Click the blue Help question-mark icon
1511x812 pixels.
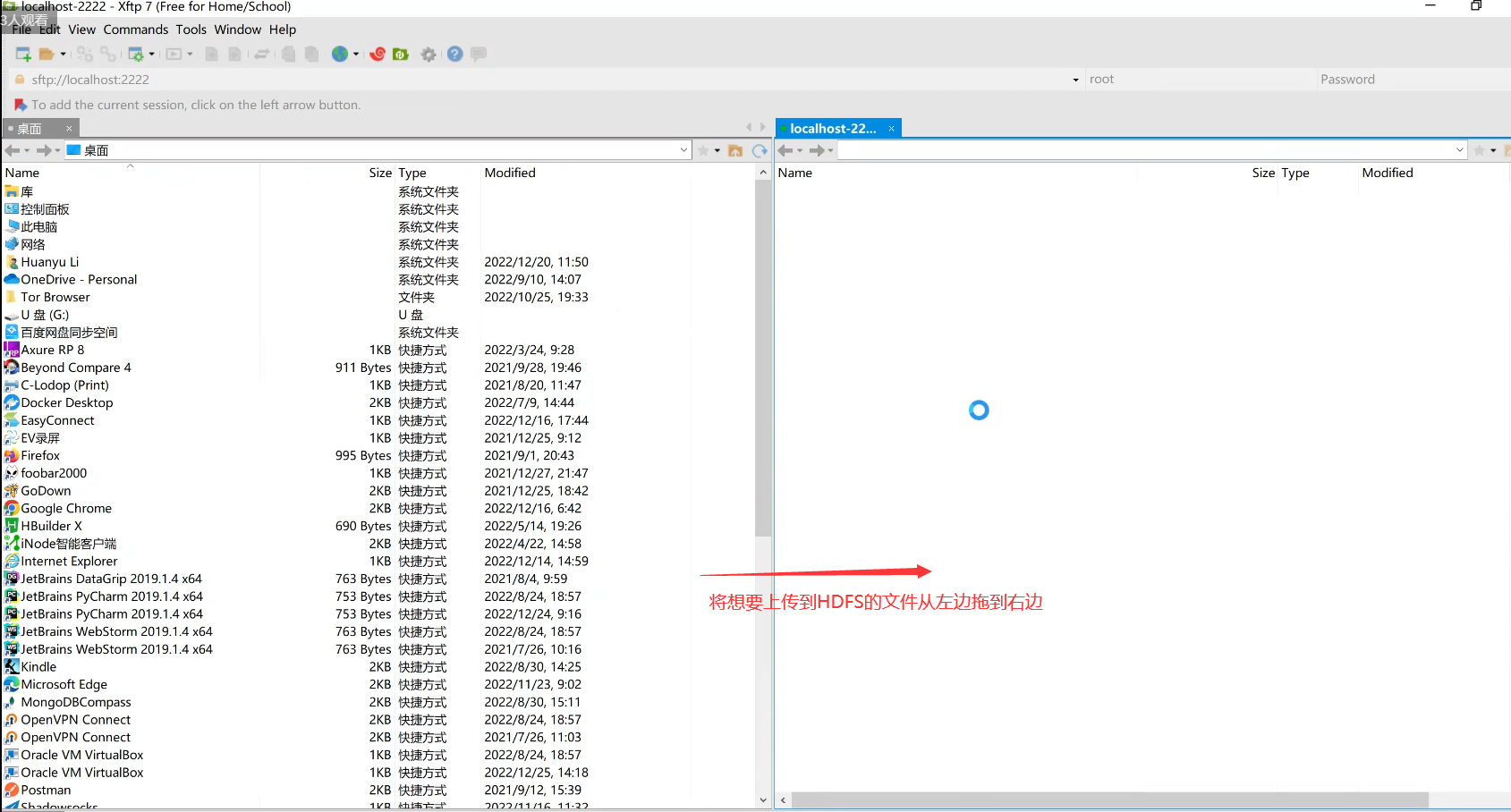click(x=455, y=55)
